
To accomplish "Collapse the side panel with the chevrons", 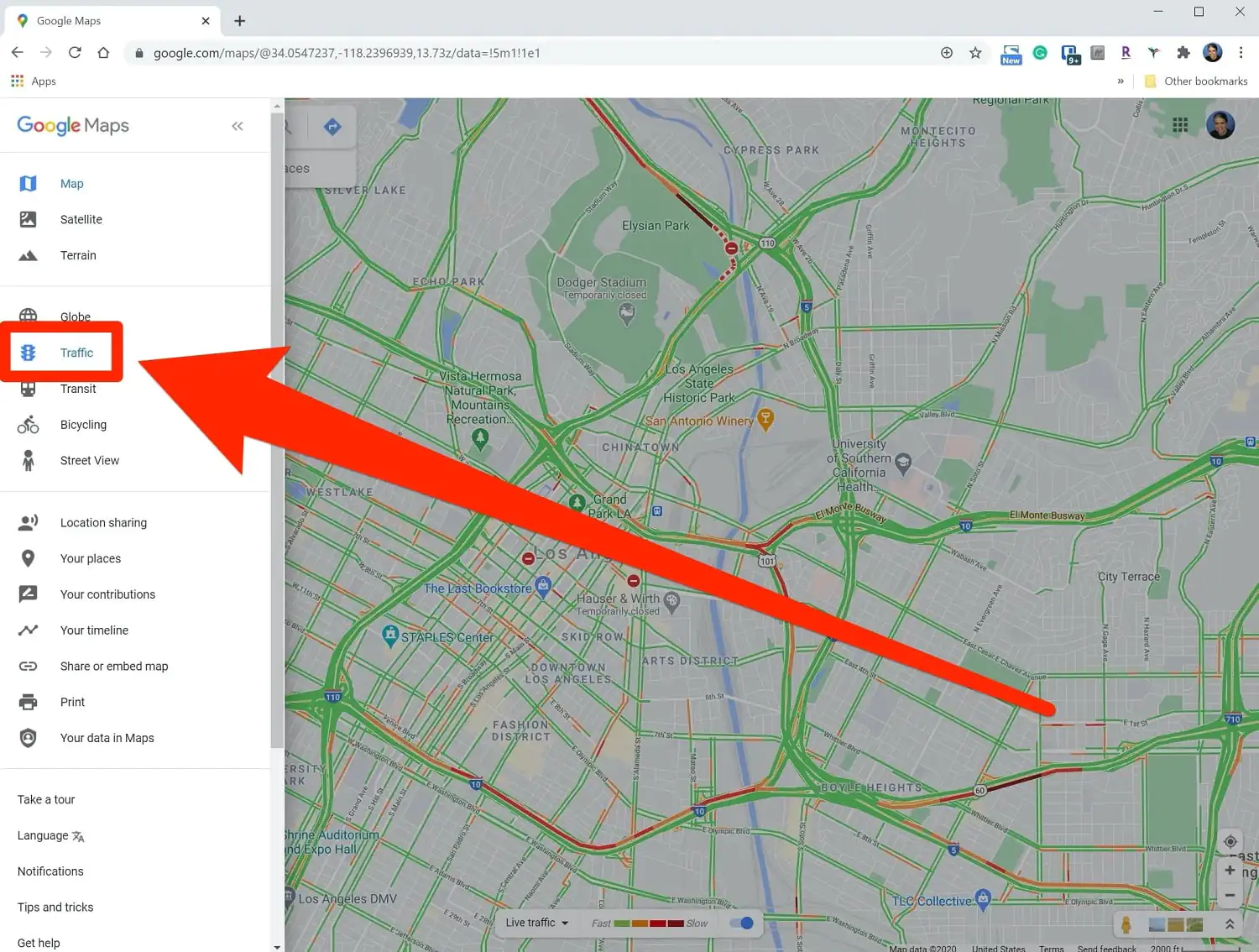I will [x=238, y=125].
